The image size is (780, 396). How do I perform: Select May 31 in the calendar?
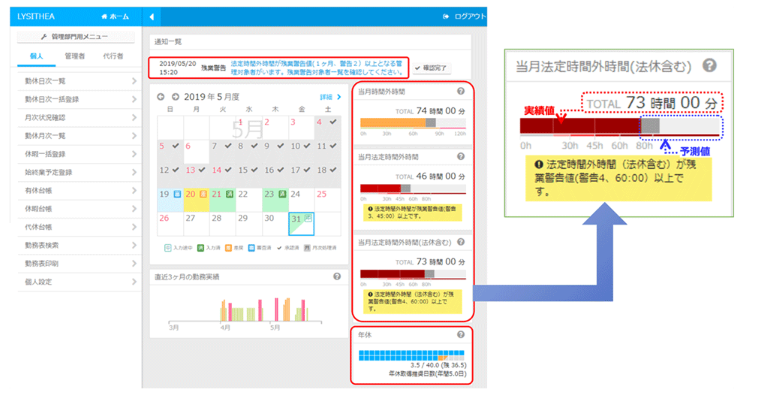tap(301, 224)
